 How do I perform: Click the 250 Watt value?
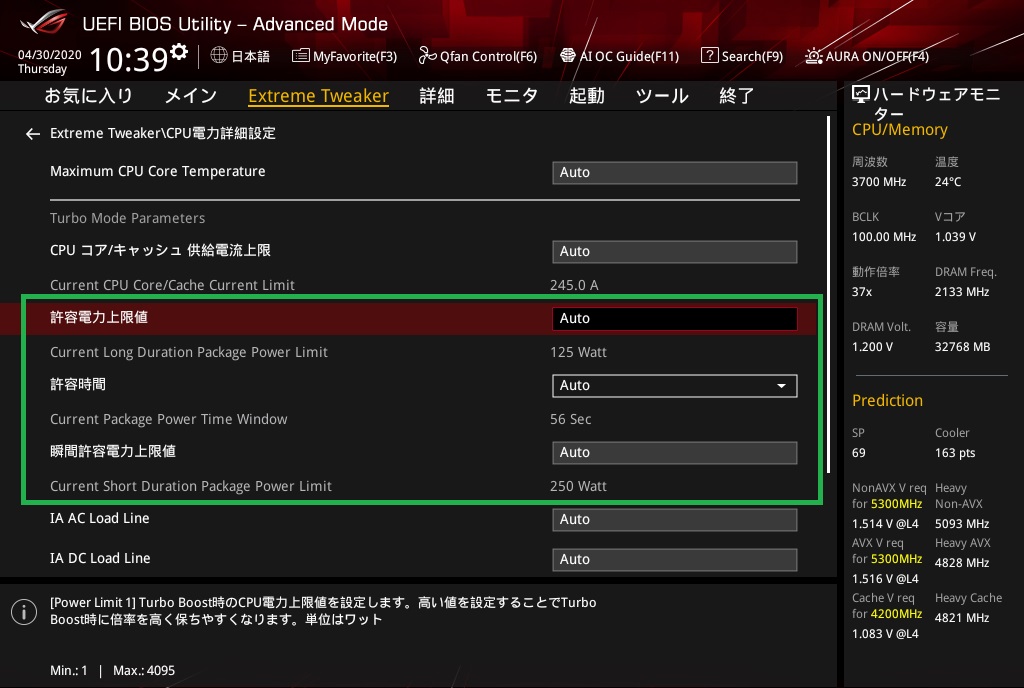579,486
